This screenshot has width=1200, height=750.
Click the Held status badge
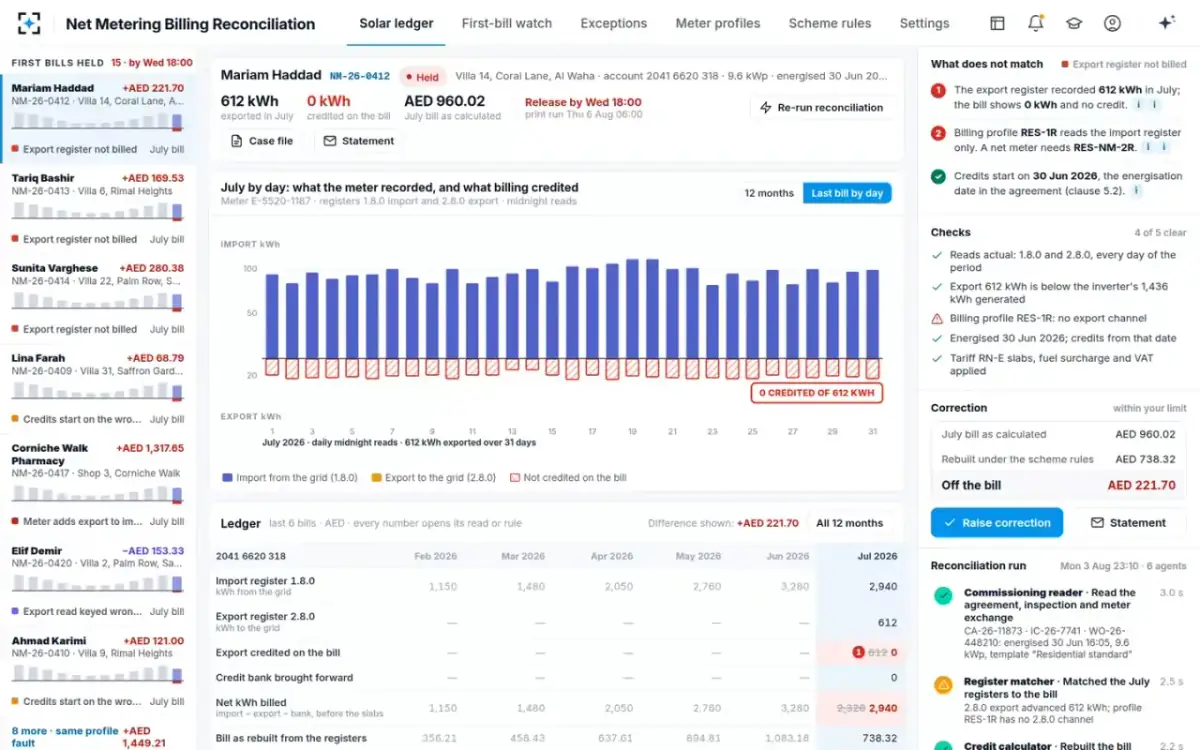(x=422, y=76)
